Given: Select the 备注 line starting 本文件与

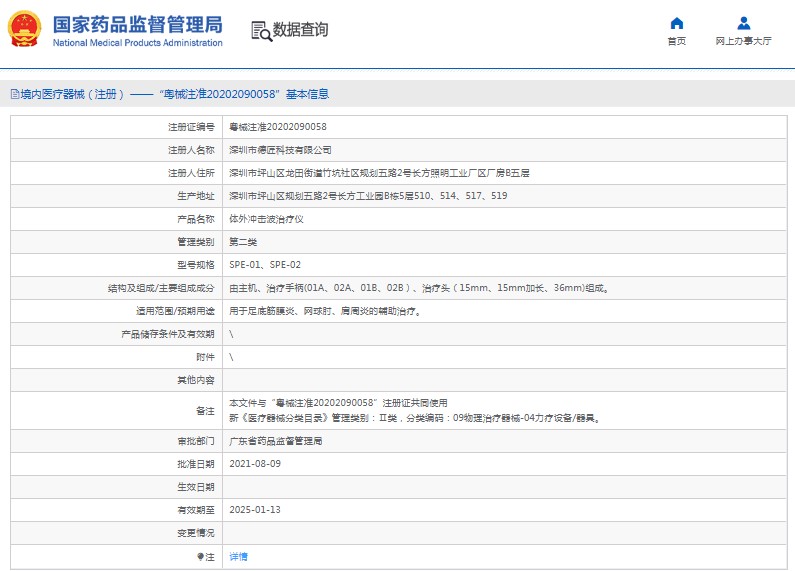Looking at the screenshot, I should [338, 403].
